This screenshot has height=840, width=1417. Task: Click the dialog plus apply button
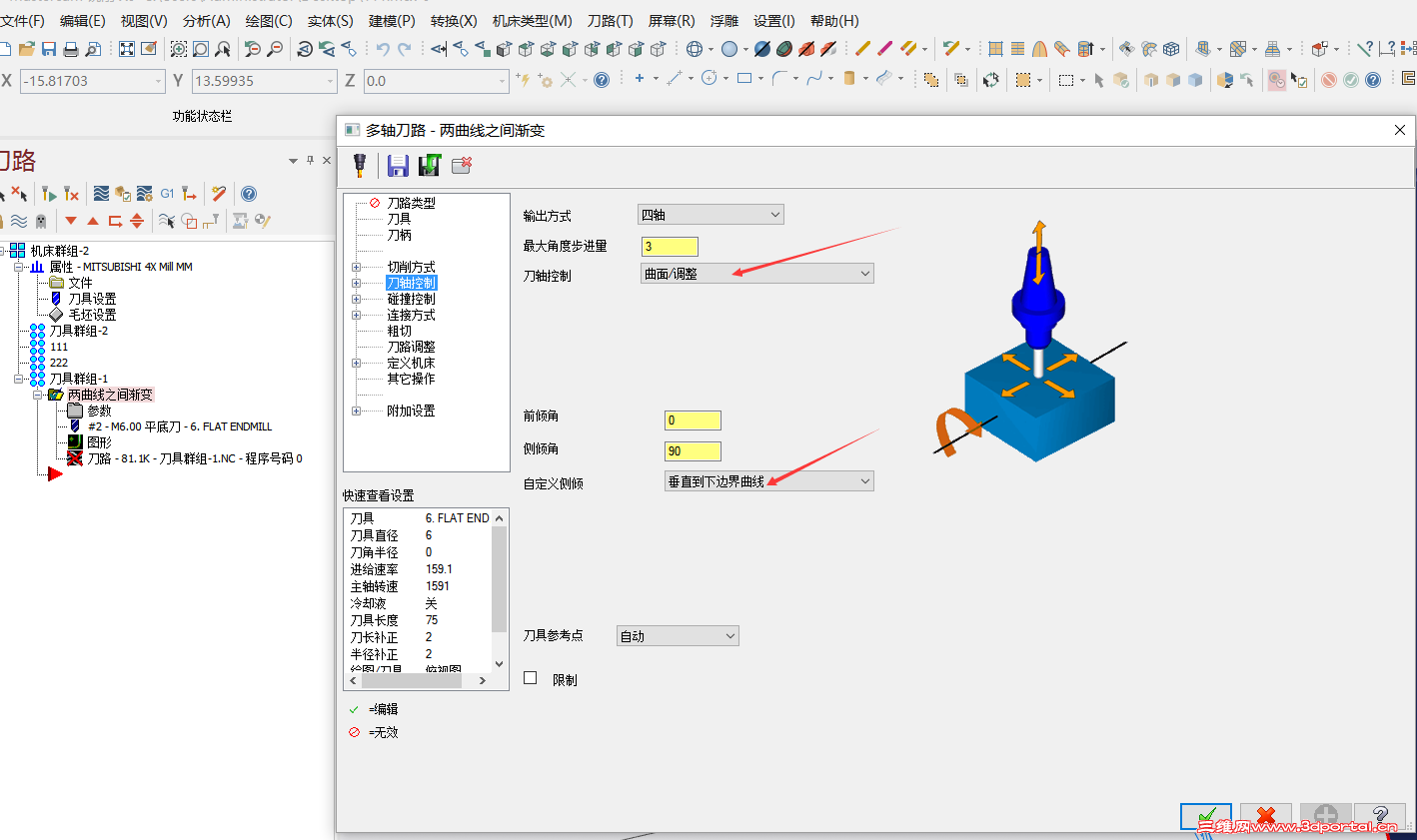click(x=1326, y=817)
